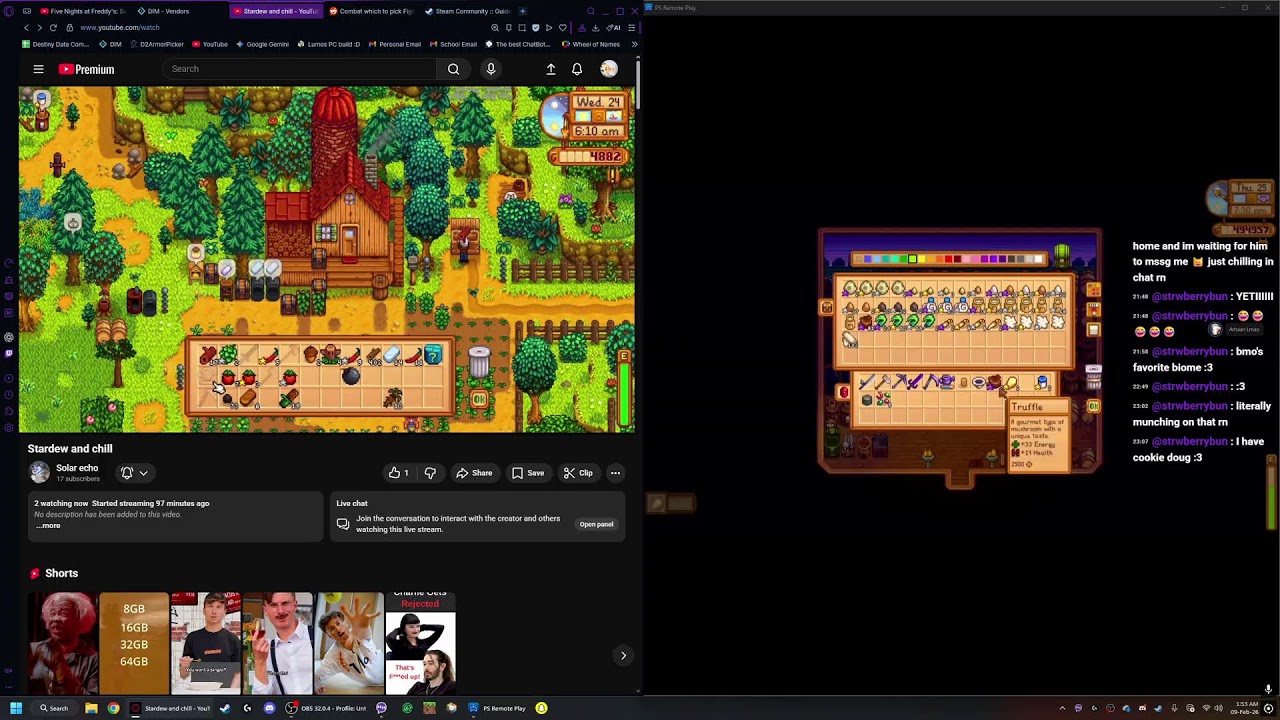This screenshot has width=1280, height=720.
Task: Open Destiny Data Compendium bookmark
Action: point(56,44)
